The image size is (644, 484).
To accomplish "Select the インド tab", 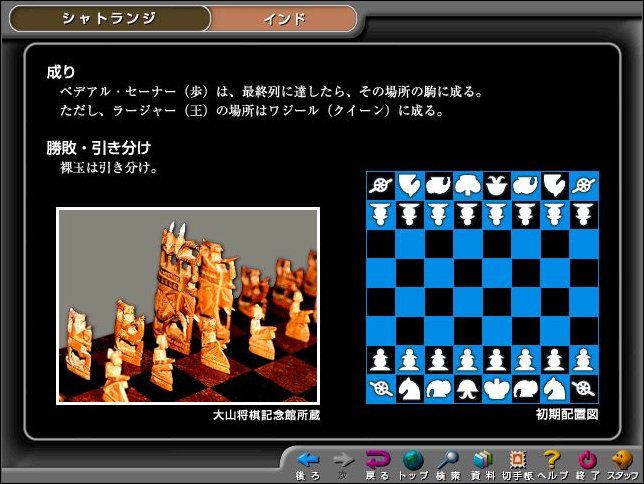I will [284, 18].
